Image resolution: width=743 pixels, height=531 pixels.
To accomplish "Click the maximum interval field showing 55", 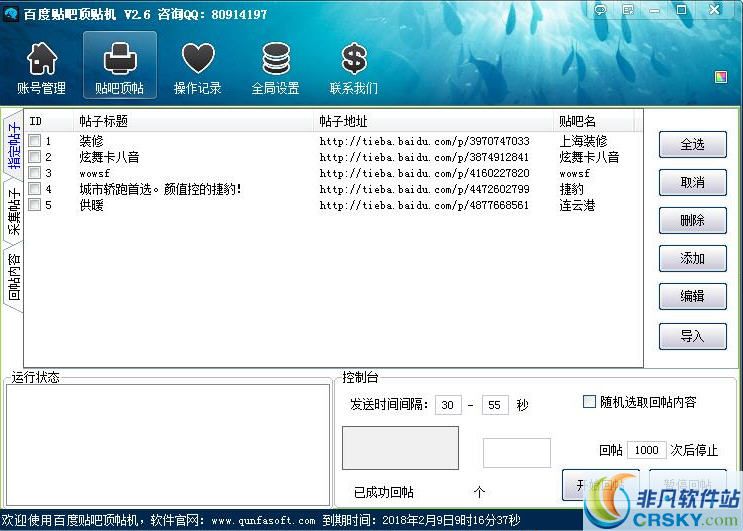I will (x=495, y=405).
